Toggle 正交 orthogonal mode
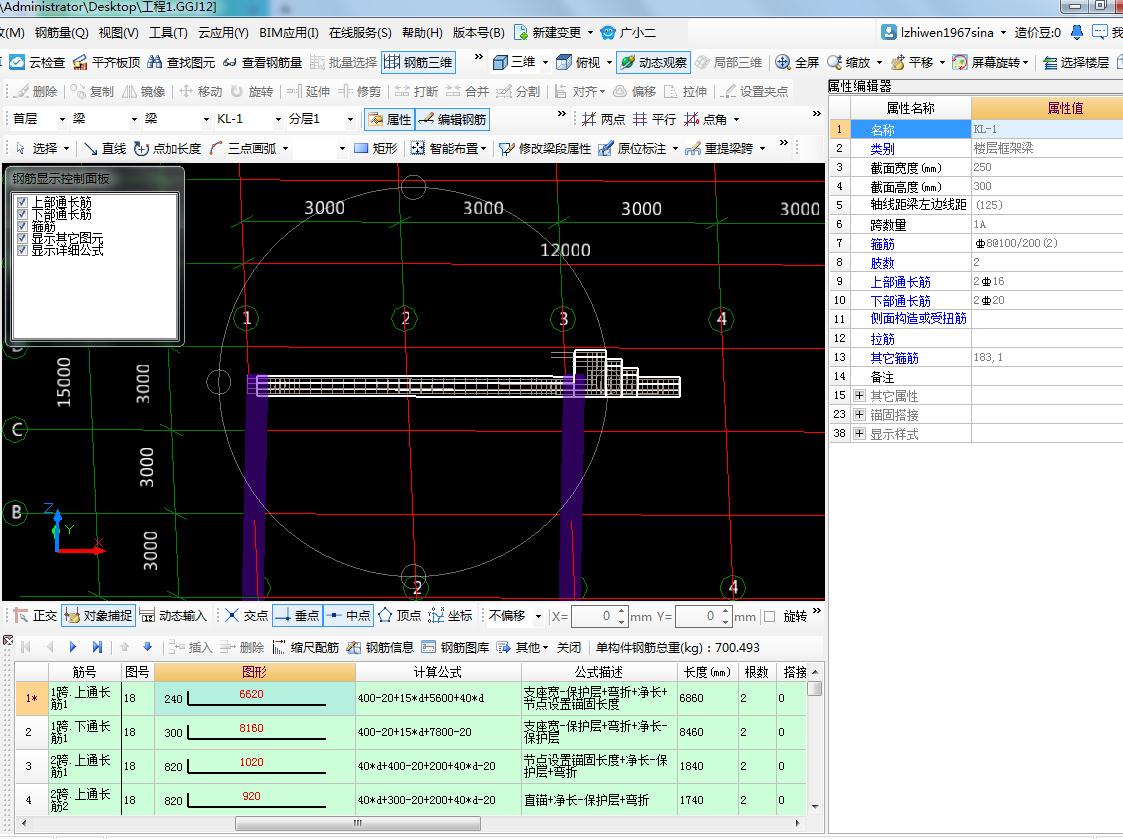This screenshot has width=1123, height=839. pyautogui.click(x=35, y=615)
